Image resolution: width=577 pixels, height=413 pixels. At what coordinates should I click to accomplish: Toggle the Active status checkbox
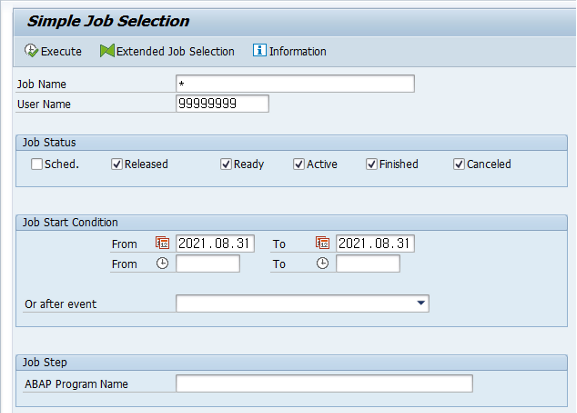(298, 164)
